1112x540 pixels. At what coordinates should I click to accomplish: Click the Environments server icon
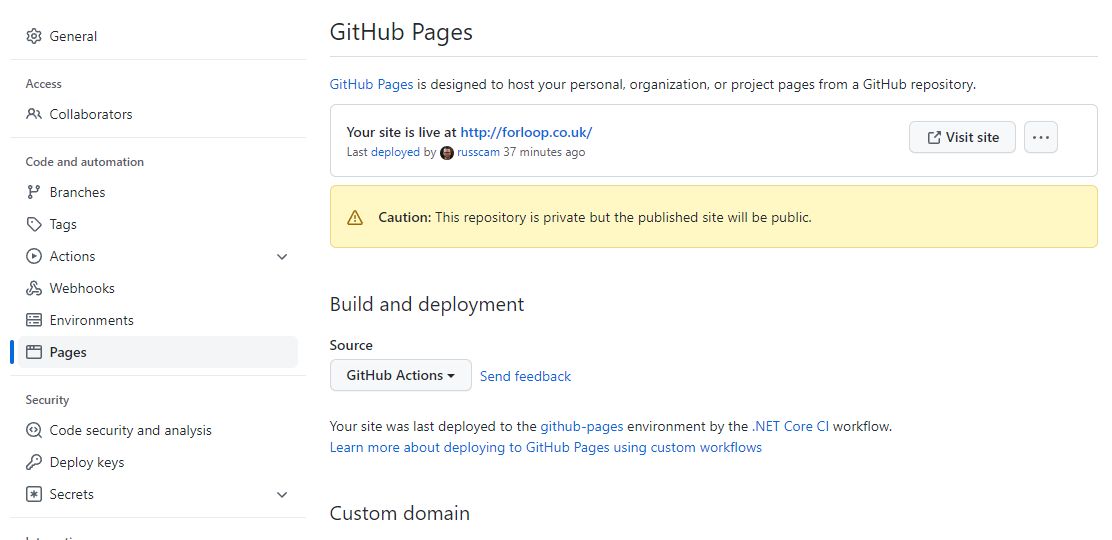click(x=34, y=320)
